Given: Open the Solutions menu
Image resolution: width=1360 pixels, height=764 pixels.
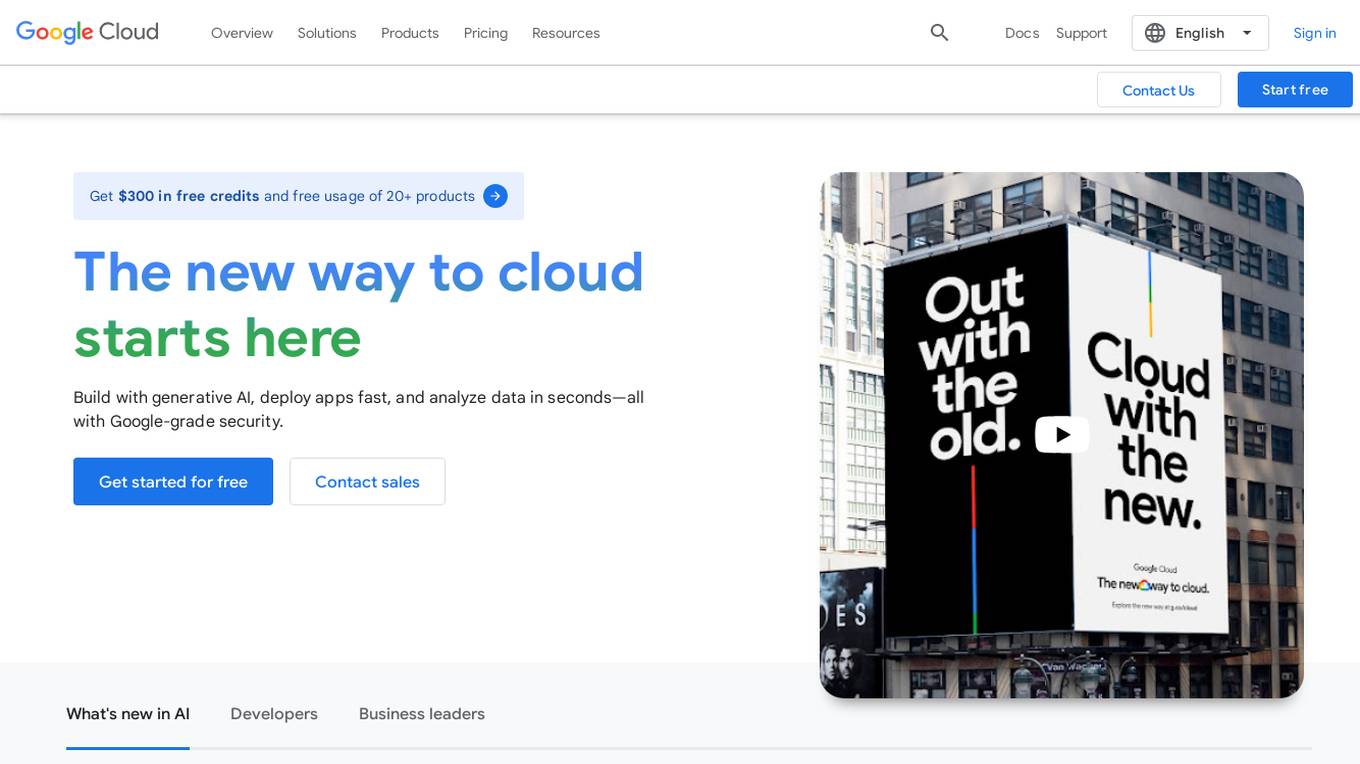Looking at the screenshot, I should point(327,33).
